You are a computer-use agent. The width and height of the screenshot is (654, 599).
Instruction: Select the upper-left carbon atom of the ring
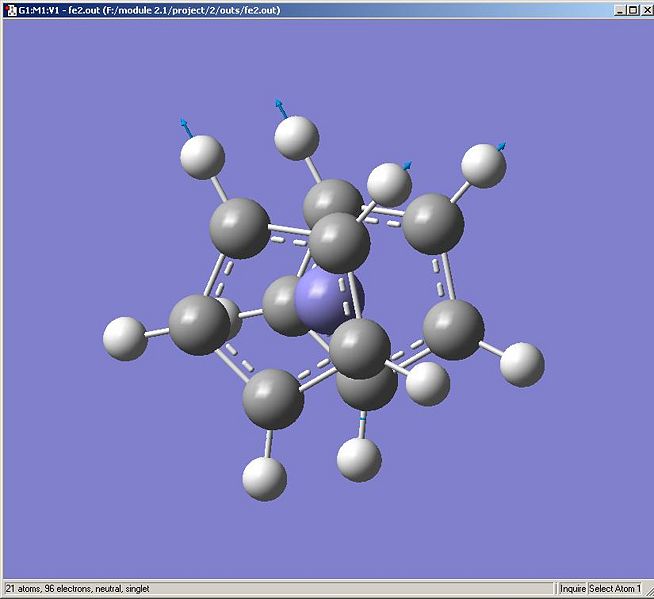[x=240, y=228]
